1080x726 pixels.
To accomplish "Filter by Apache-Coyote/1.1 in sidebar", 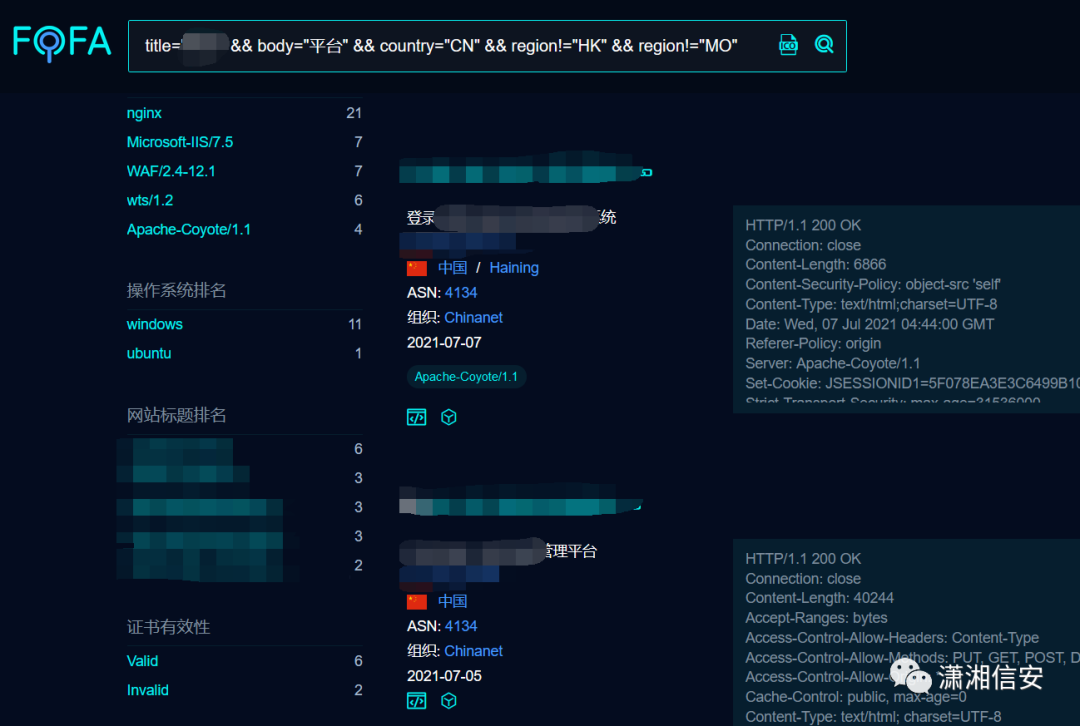I will pos(189,229).
